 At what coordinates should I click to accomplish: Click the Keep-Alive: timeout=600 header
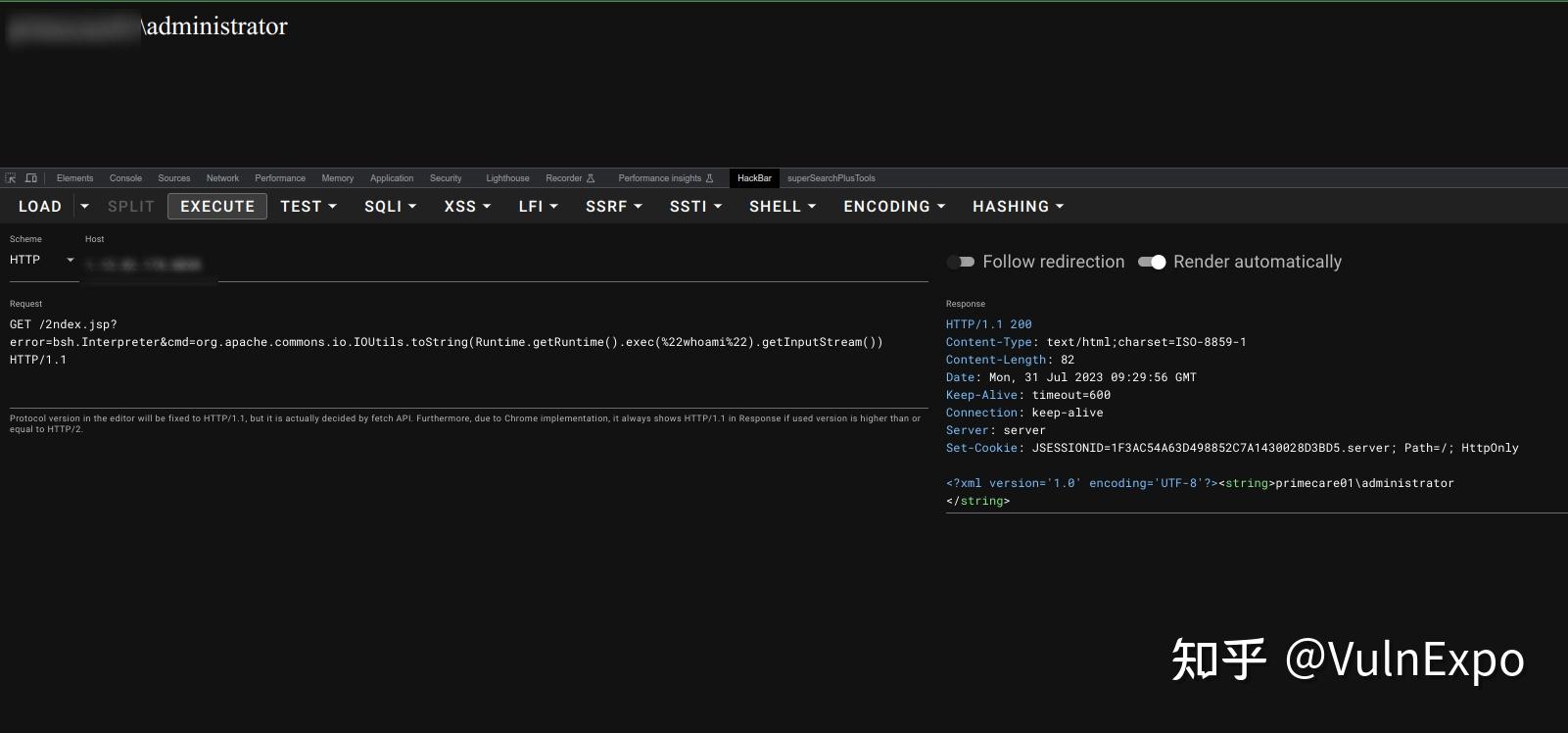point(1028,395)
